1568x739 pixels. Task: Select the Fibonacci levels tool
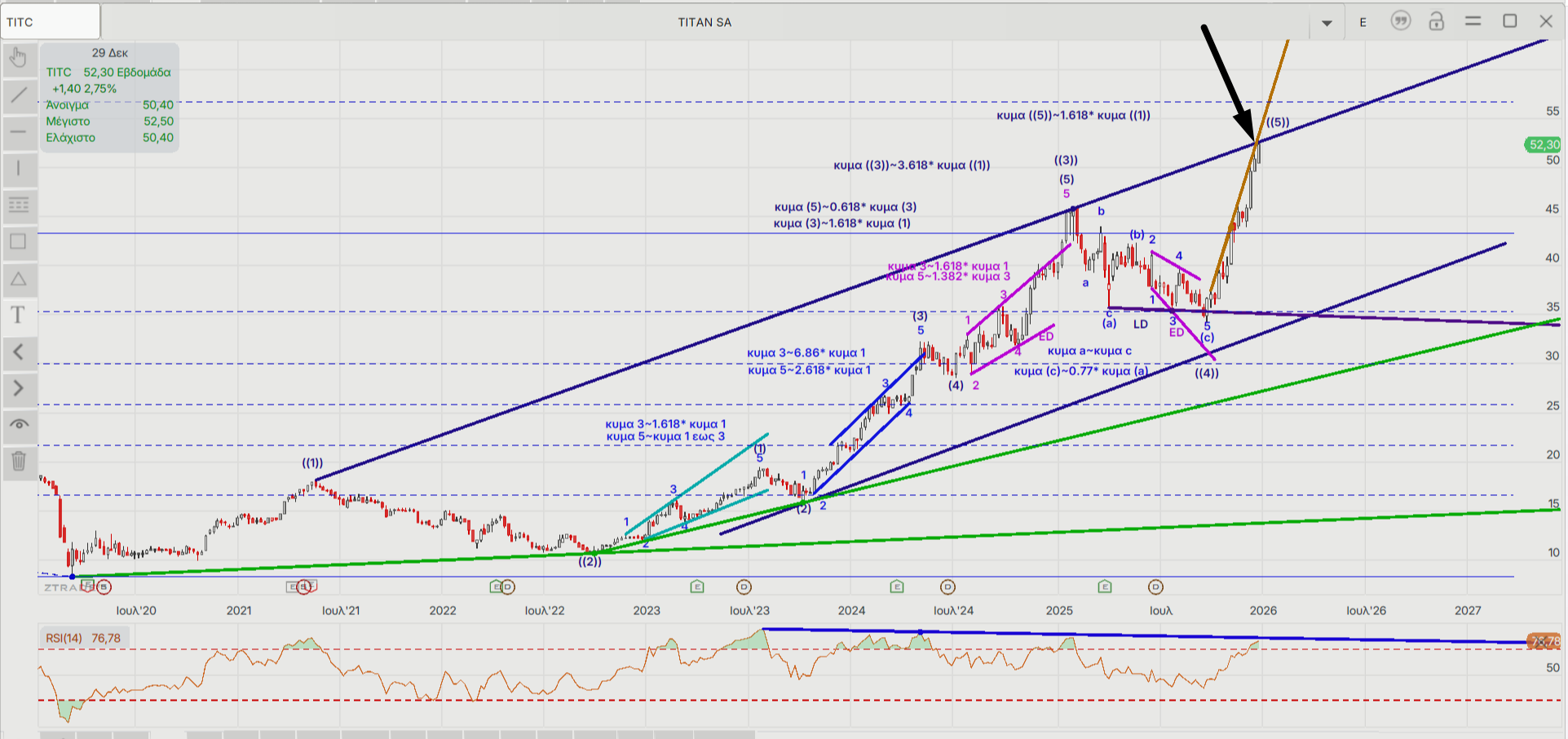click(19, 205)
